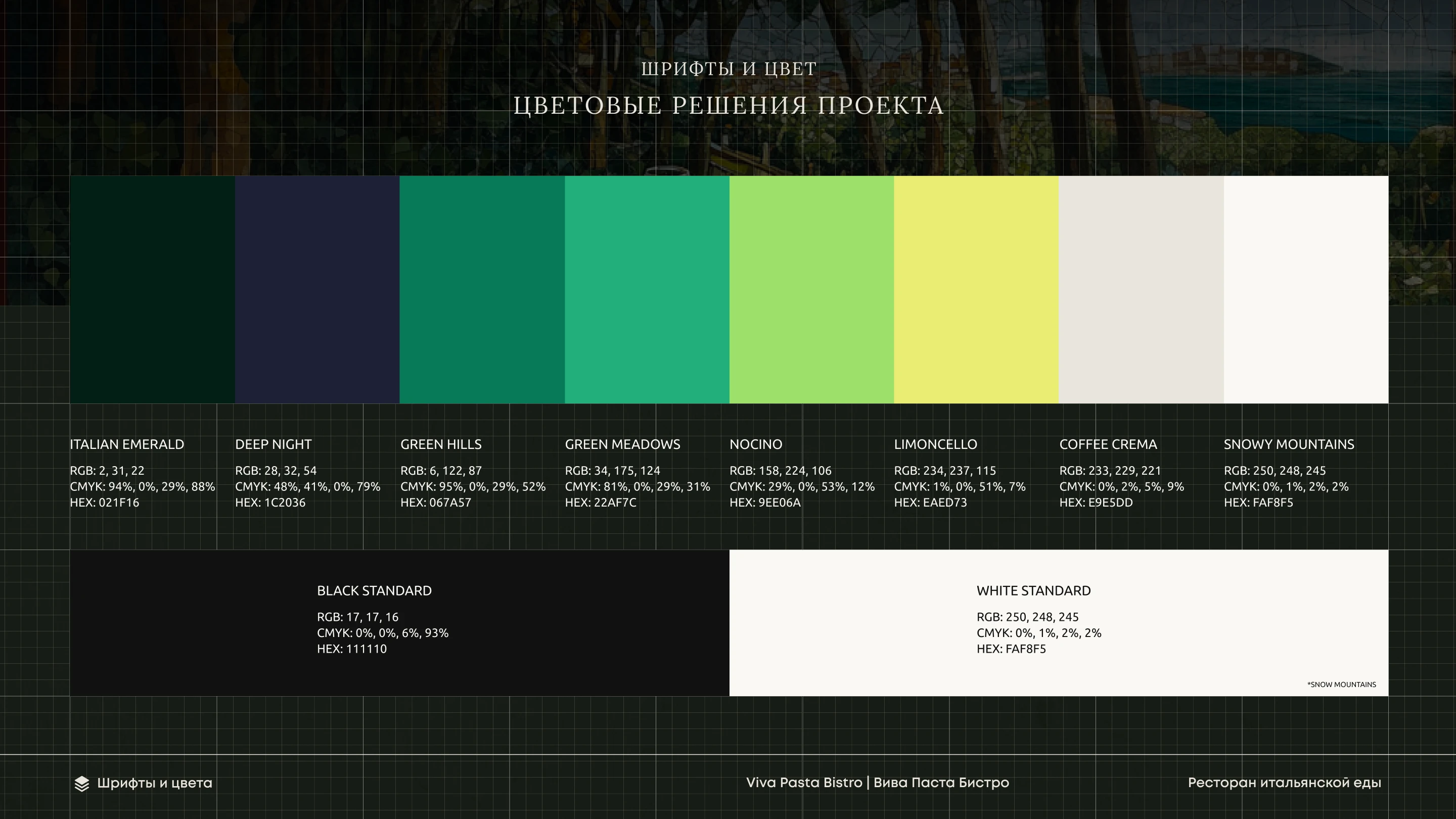Click the ШРИФТЫ И ЦВЕТ subtitle
This screenshot has width=1456, height=819.
pos(728,69)
